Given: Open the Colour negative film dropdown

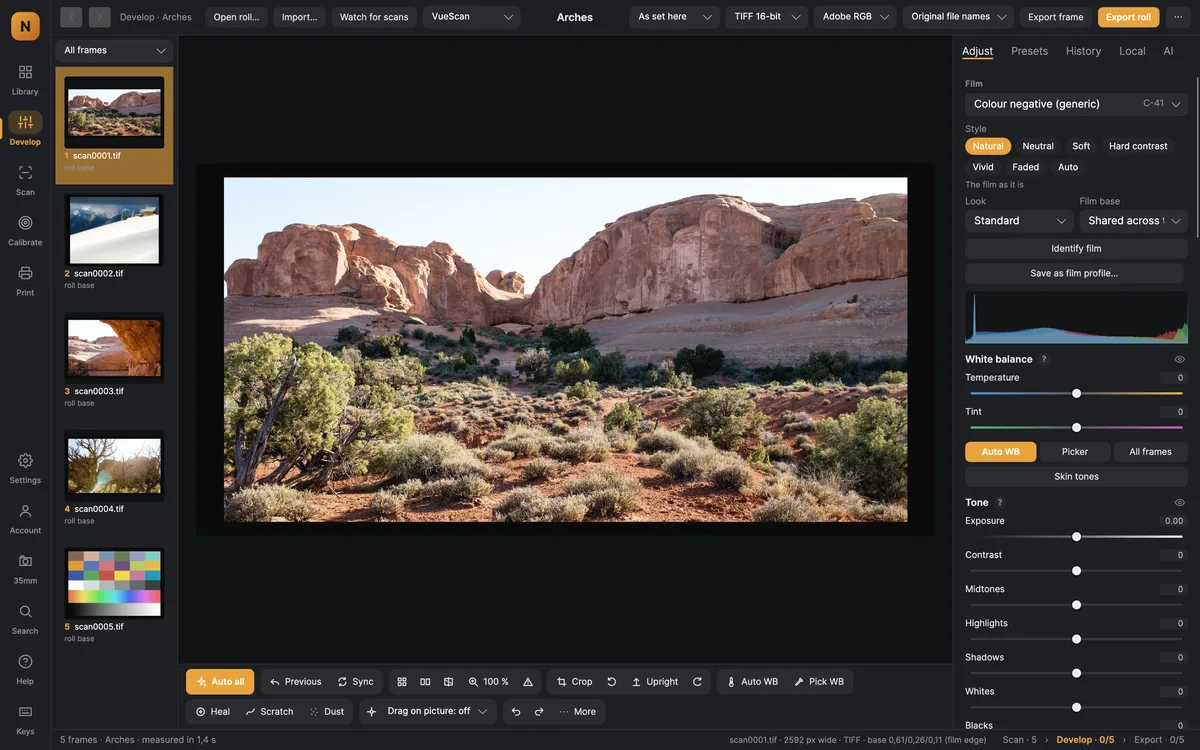Looking at the screenshot, I should [x=1076, y=104].
